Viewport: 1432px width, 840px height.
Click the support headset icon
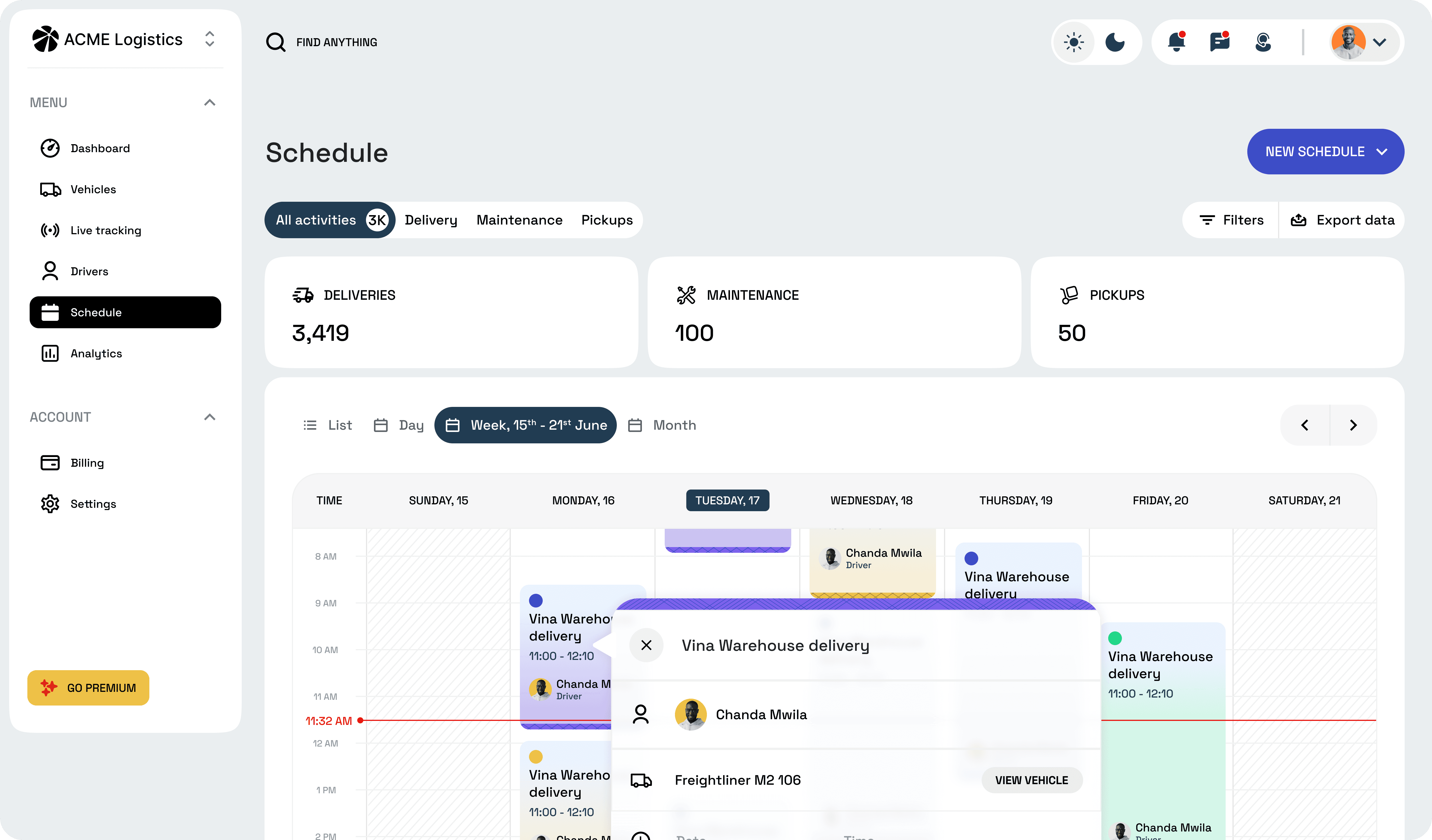pos(1263,42)
